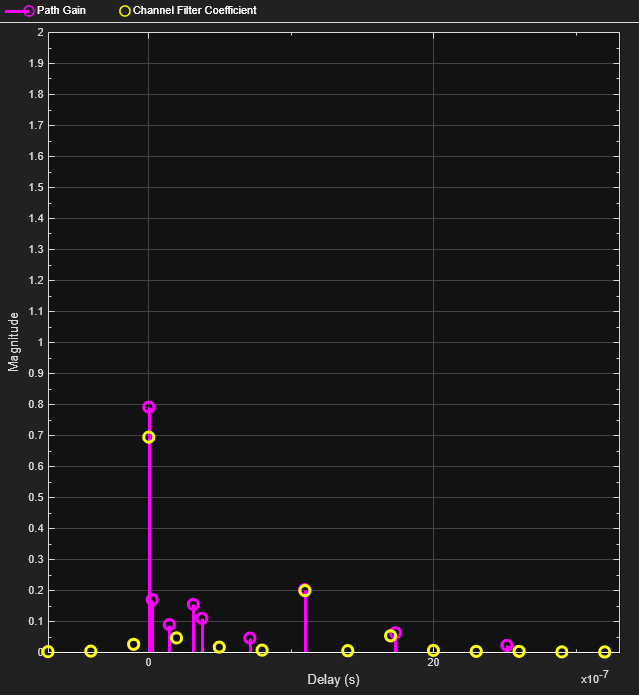
Task: Select the yellow marker at delay tick 20
Action: [433, 650]
